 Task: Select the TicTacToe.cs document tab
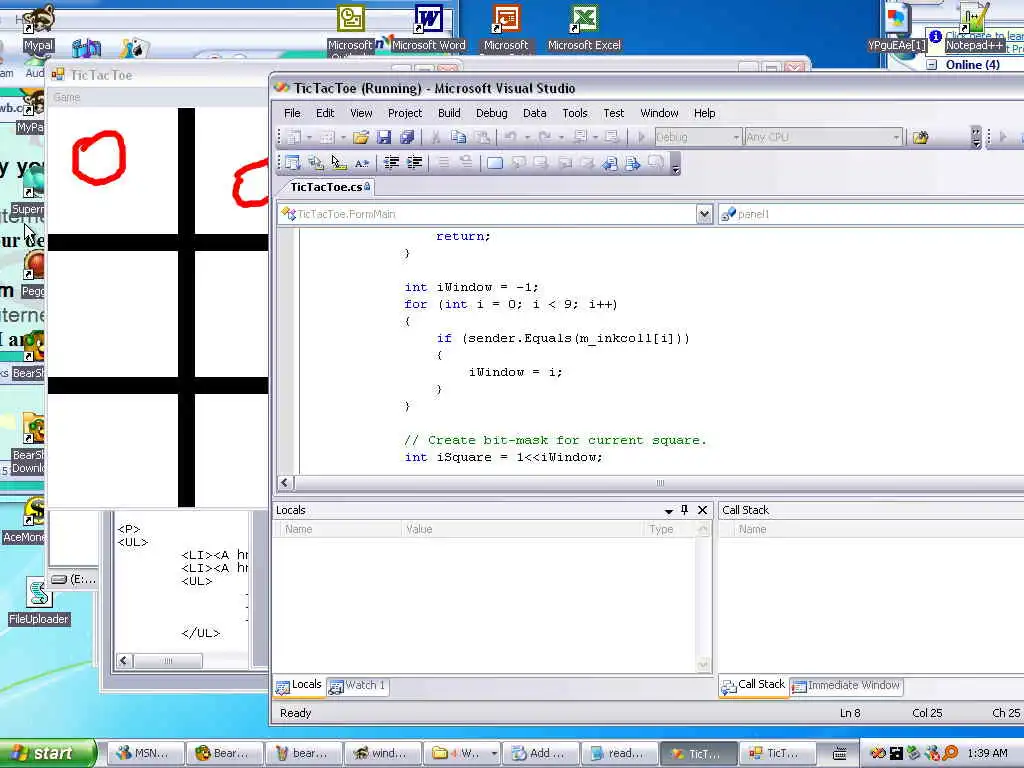(x=328, y=187)
